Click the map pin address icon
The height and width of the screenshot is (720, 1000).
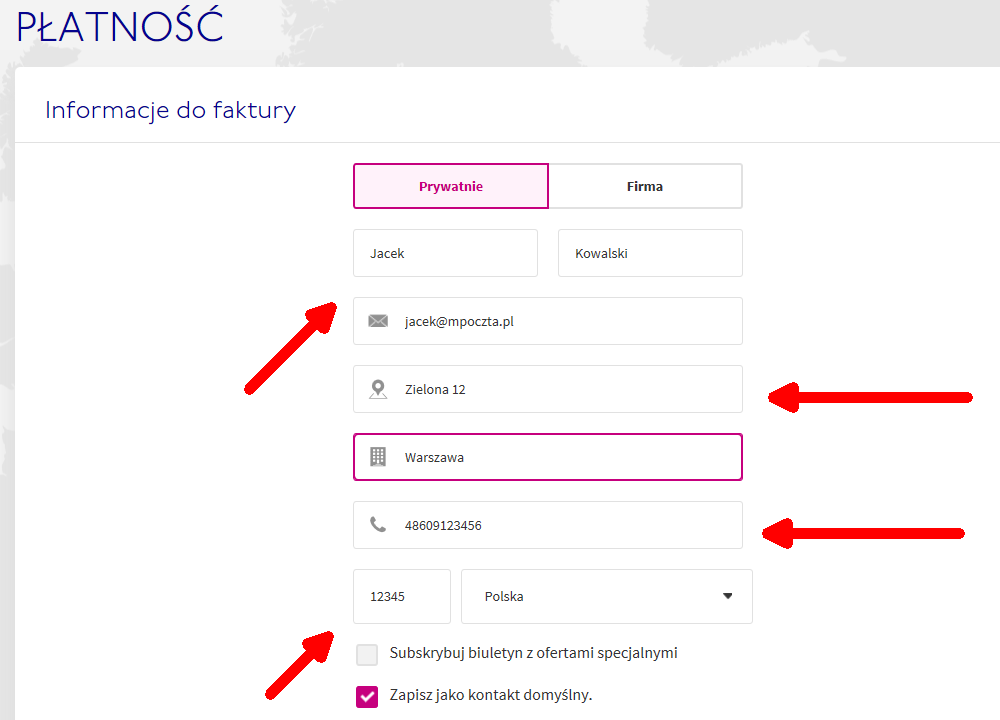378,389
